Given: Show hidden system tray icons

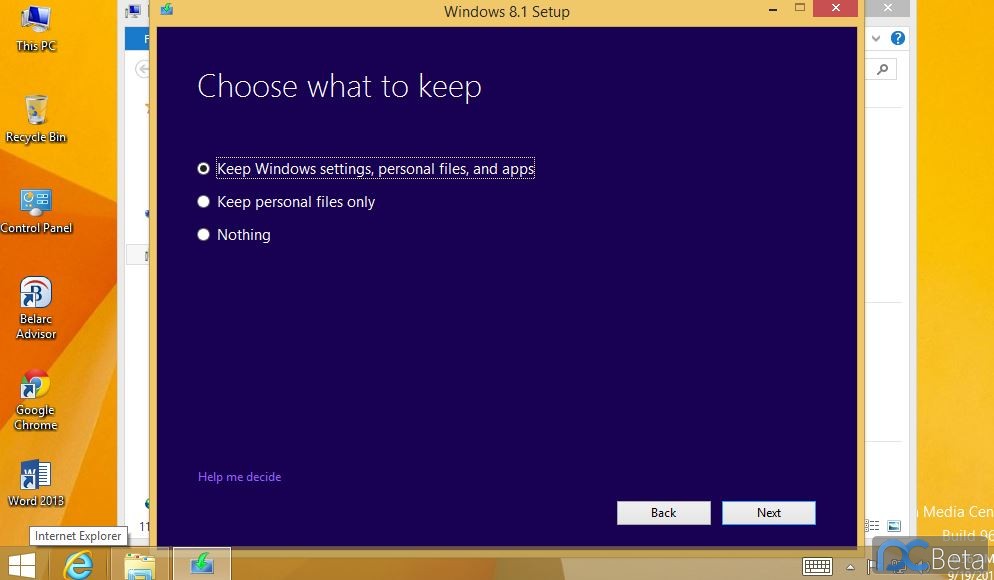Looking at the screenshot, I should [x=850, y=567].
